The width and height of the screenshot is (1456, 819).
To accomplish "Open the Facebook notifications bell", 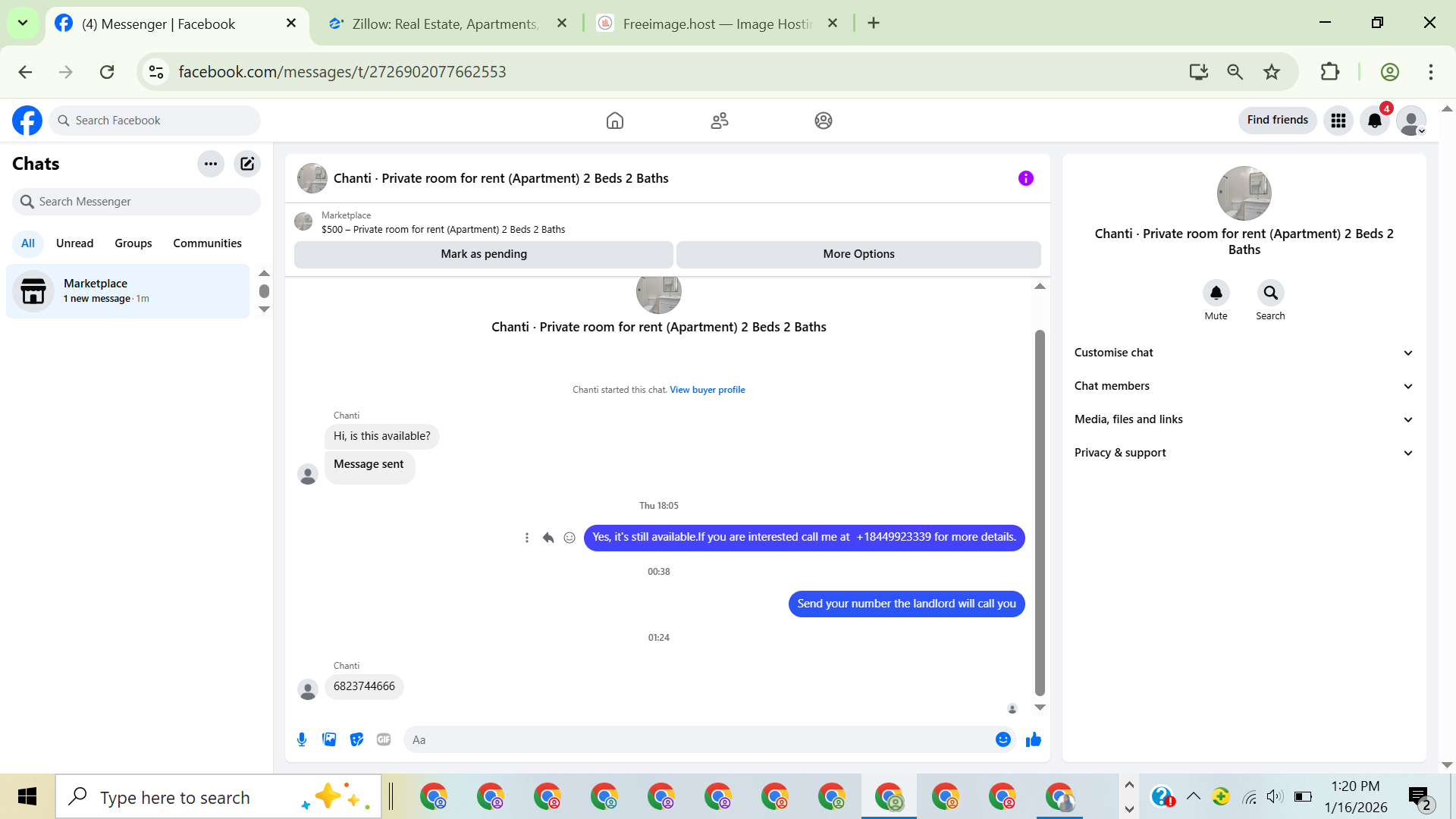I will click(1374, 121).
